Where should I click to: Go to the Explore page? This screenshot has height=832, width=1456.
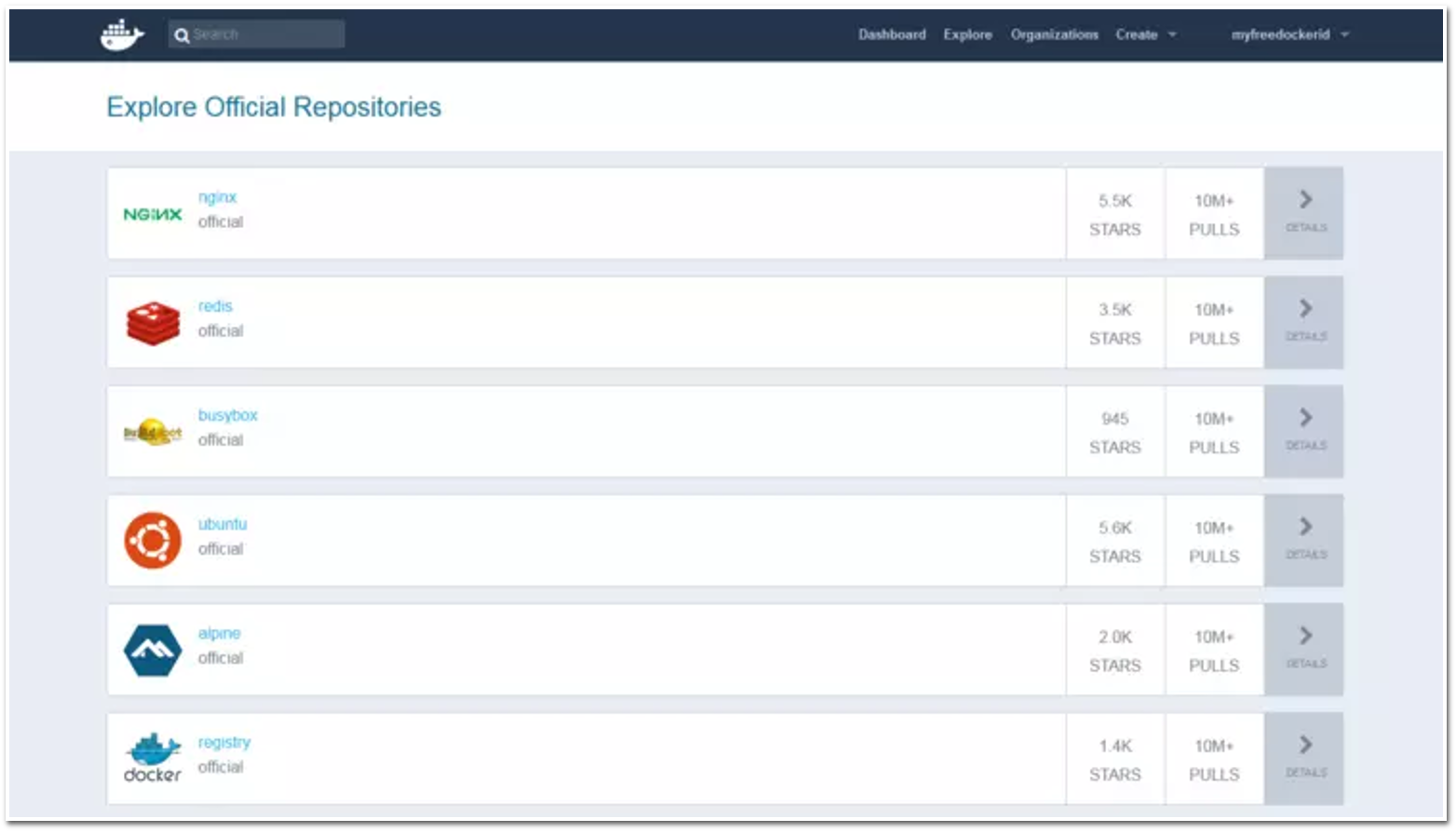[967, 34]
